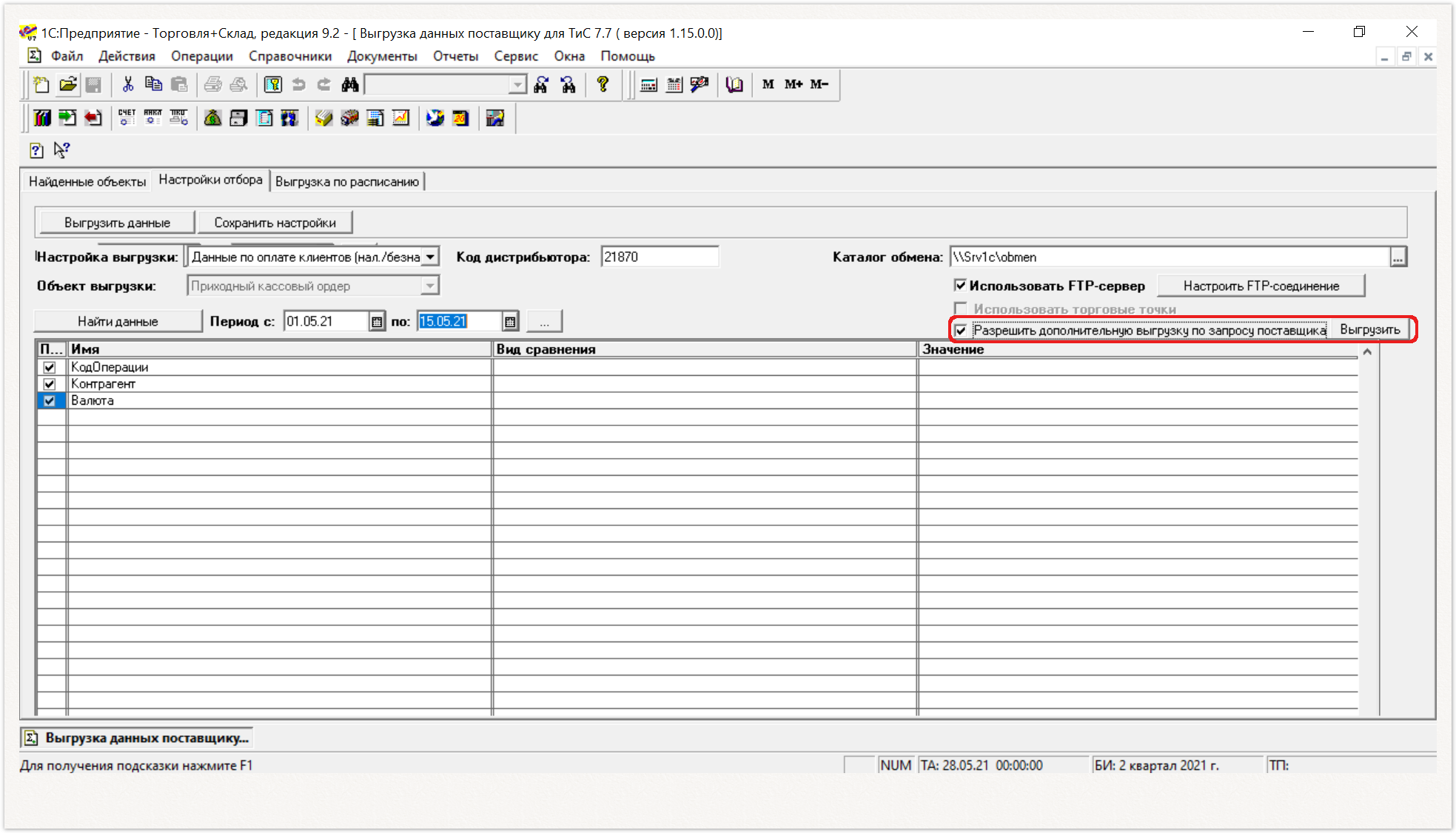1456x833 pixels.
Task: Click the Copy toolbar icon
Action: pyautogui.click(x=153, y=85)
